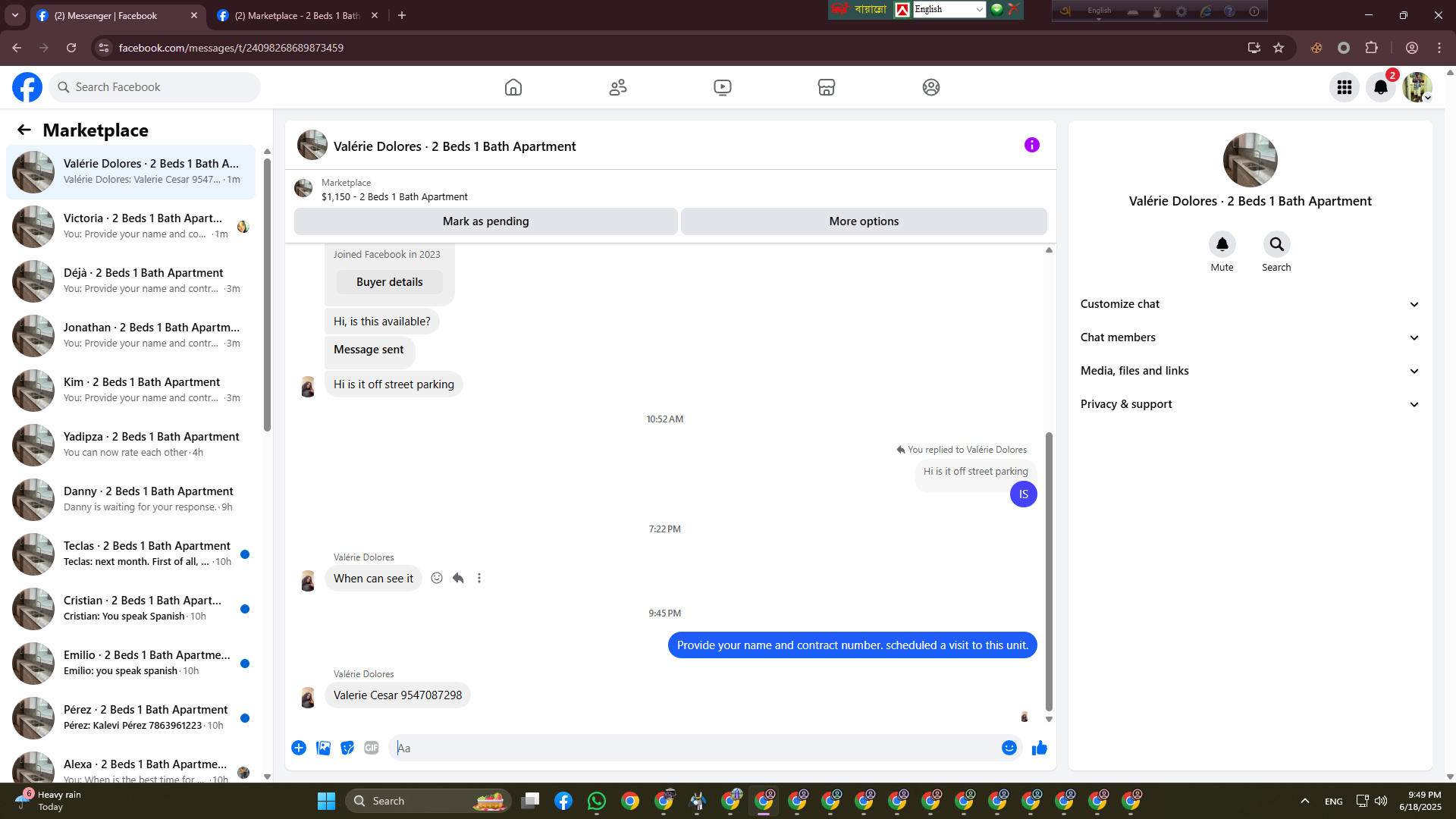The height and width of the screenshot is (819, 1456).
Task: Attach a photo with the image icon
Action: click(323, 748)
